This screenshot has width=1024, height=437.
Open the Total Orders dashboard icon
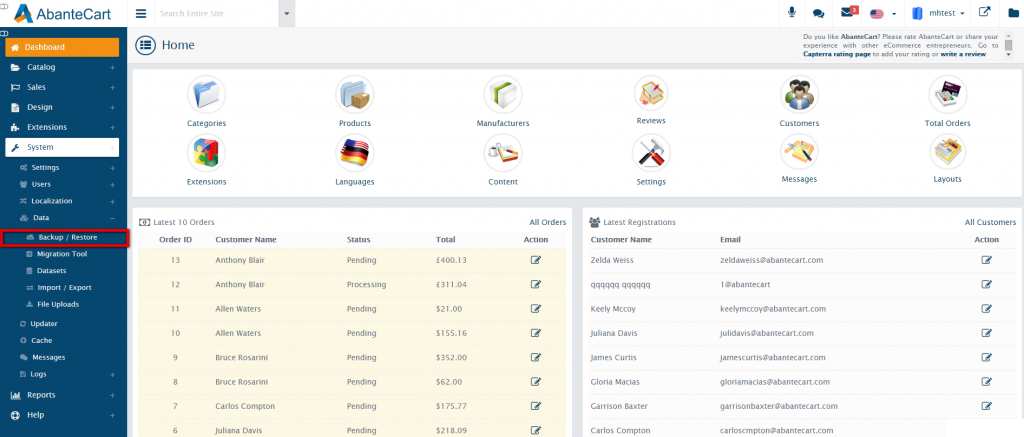(948, 95)
